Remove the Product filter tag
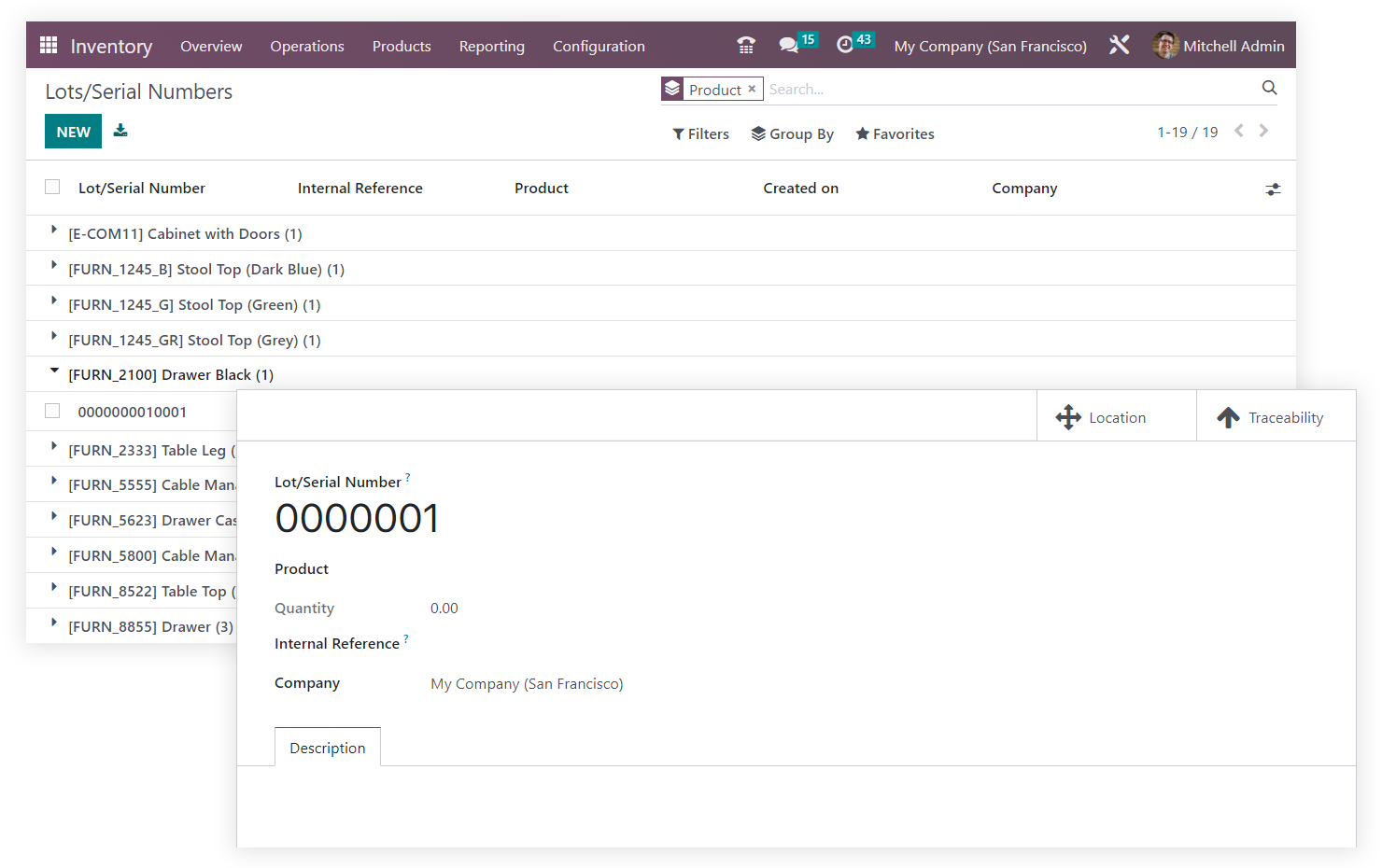 tap(752, 89)
